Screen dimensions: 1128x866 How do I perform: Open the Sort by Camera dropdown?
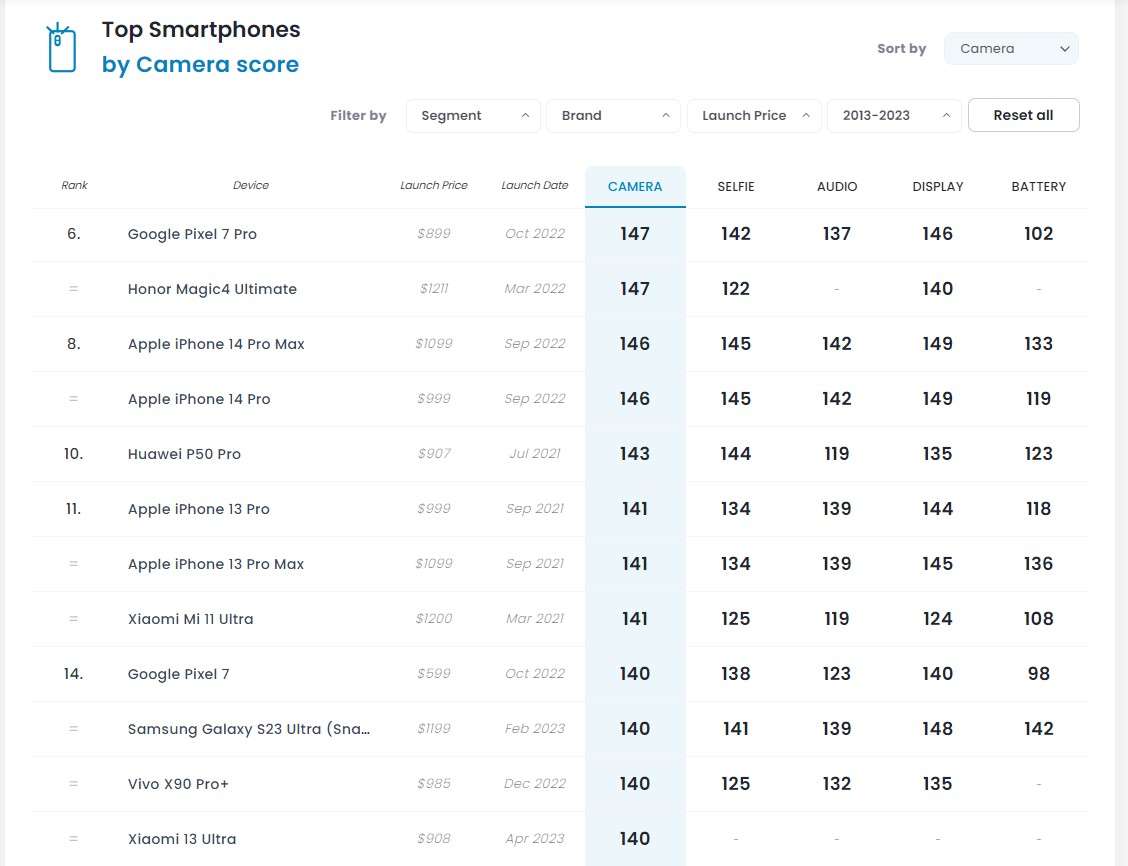[x=1011, y=48]
